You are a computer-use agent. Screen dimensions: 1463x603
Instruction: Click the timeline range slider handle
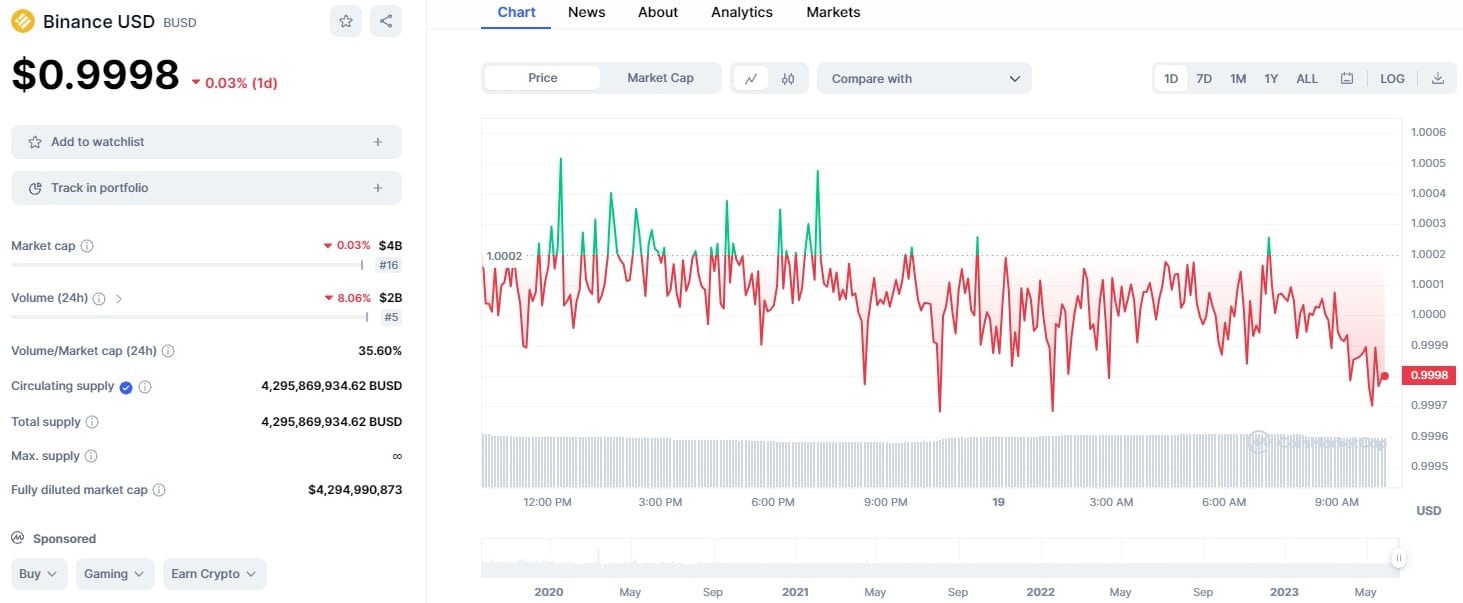click(1398, 559)
